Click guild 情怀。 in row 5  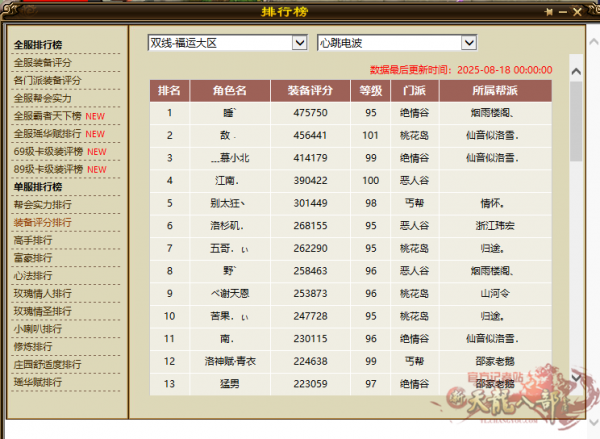coord(492,203)
